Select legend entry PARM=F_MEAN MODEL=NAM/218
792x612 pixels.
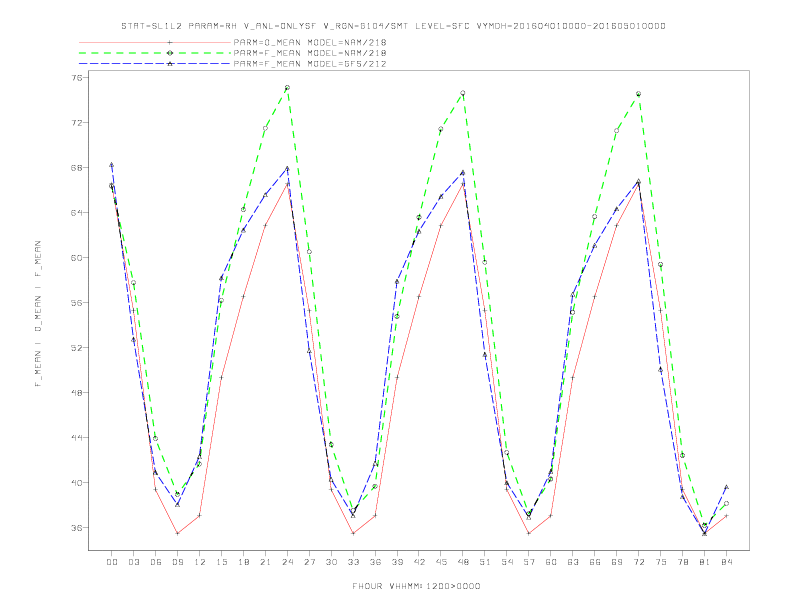310,53
